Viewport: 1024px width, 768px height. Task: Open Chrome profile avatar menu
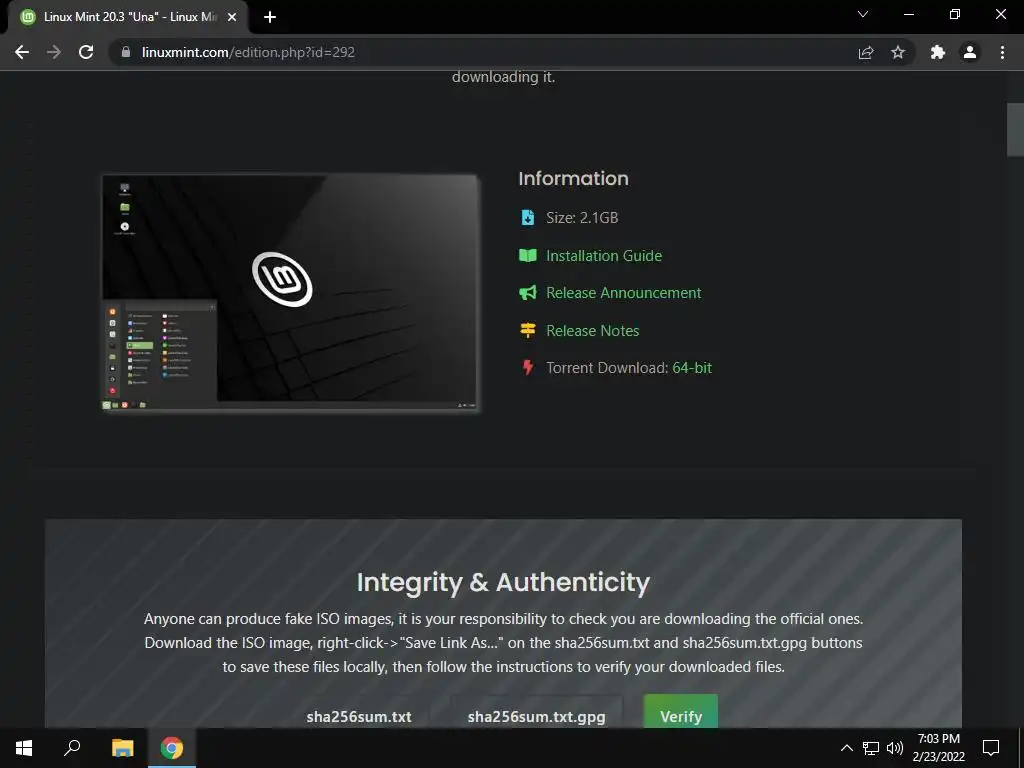(x=970, y=52)
